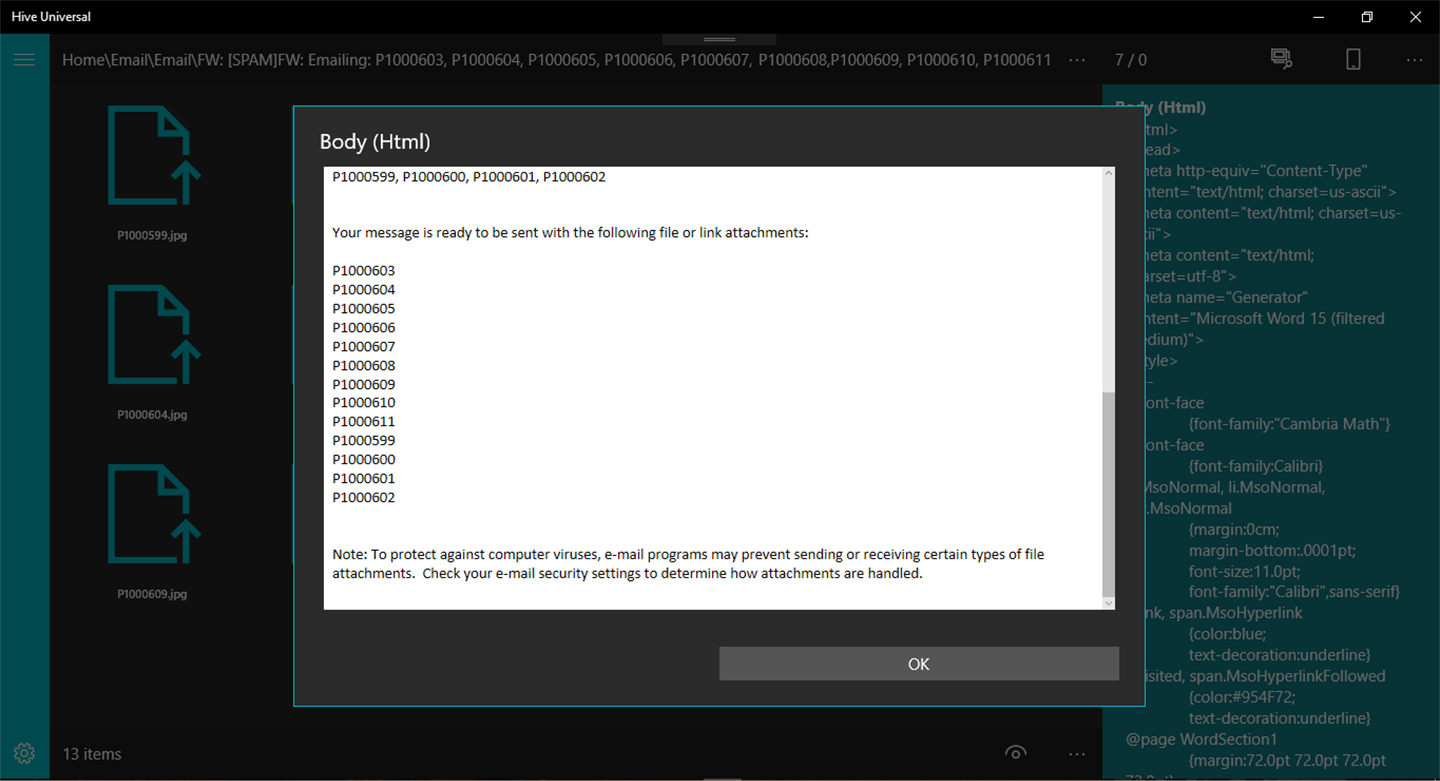Click the mobile device icon
Viewport: 1440px width, 781px height.
1353,59
